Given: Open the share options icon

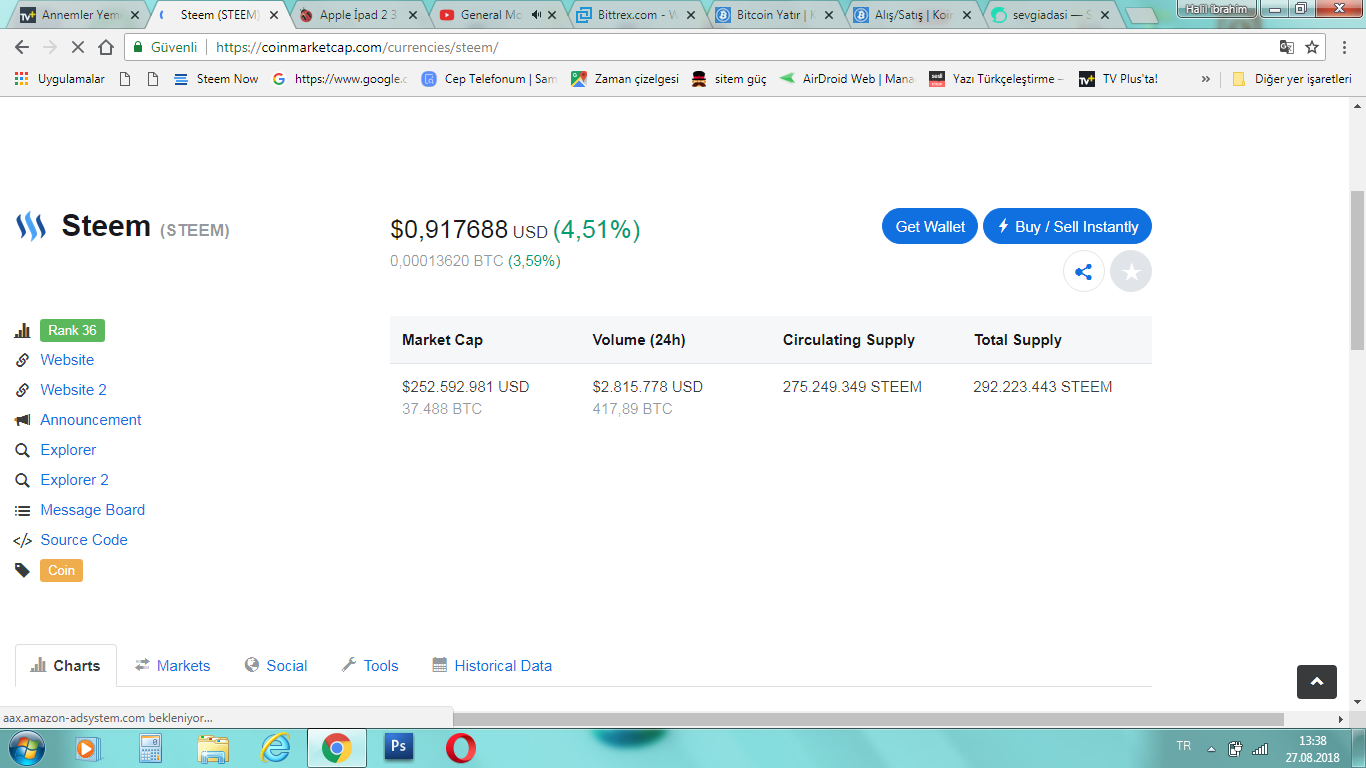Looking at the screenshot, I should [x=1083, y=271].
